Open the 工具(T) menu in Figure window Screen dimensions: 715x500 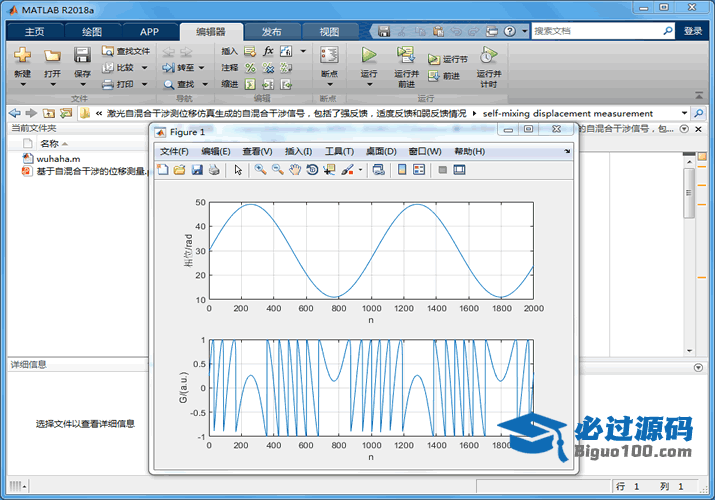pyautogui.click(x=339, y=151)
